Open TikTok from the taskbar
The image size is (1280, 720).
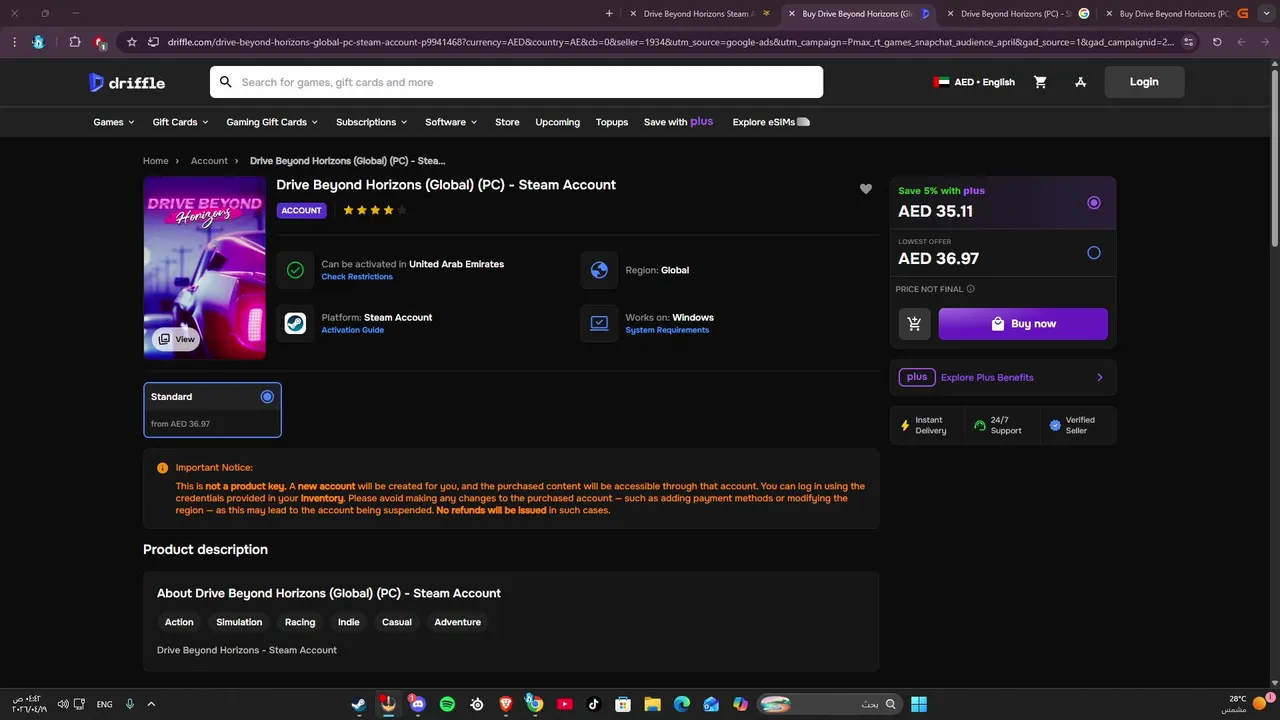(593, 704)
